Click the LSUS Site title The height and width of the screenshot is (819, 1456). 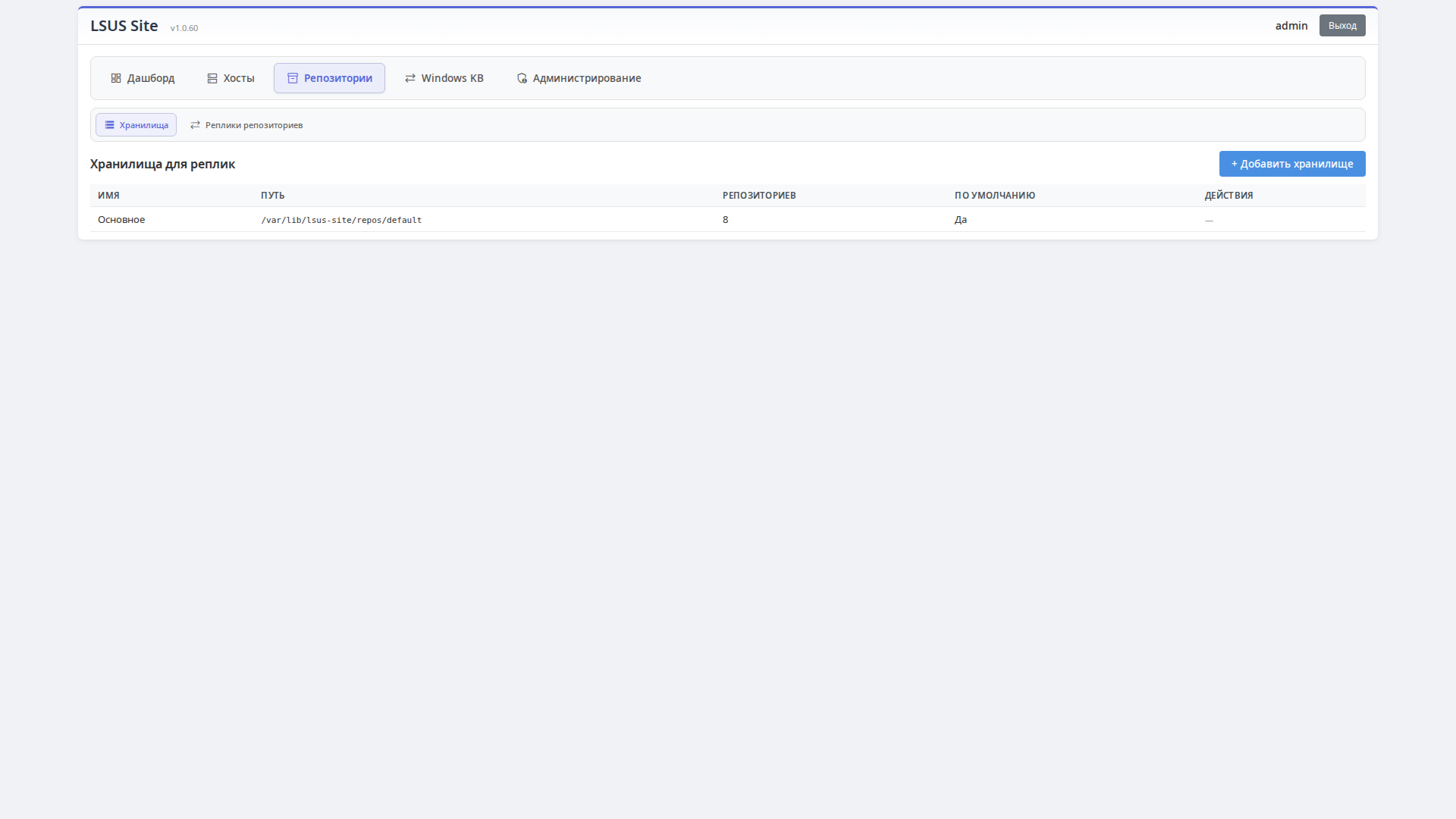point(124,26)
